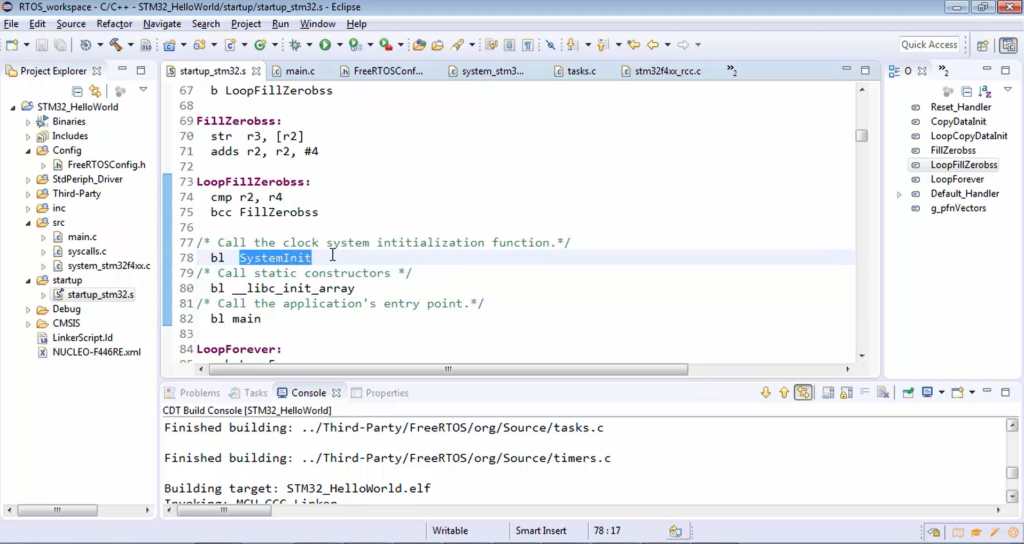The height and width of the screenshot is (544, 1024).
Task: Open the hidden editor tabs overflow list
Action: (732, 71)
